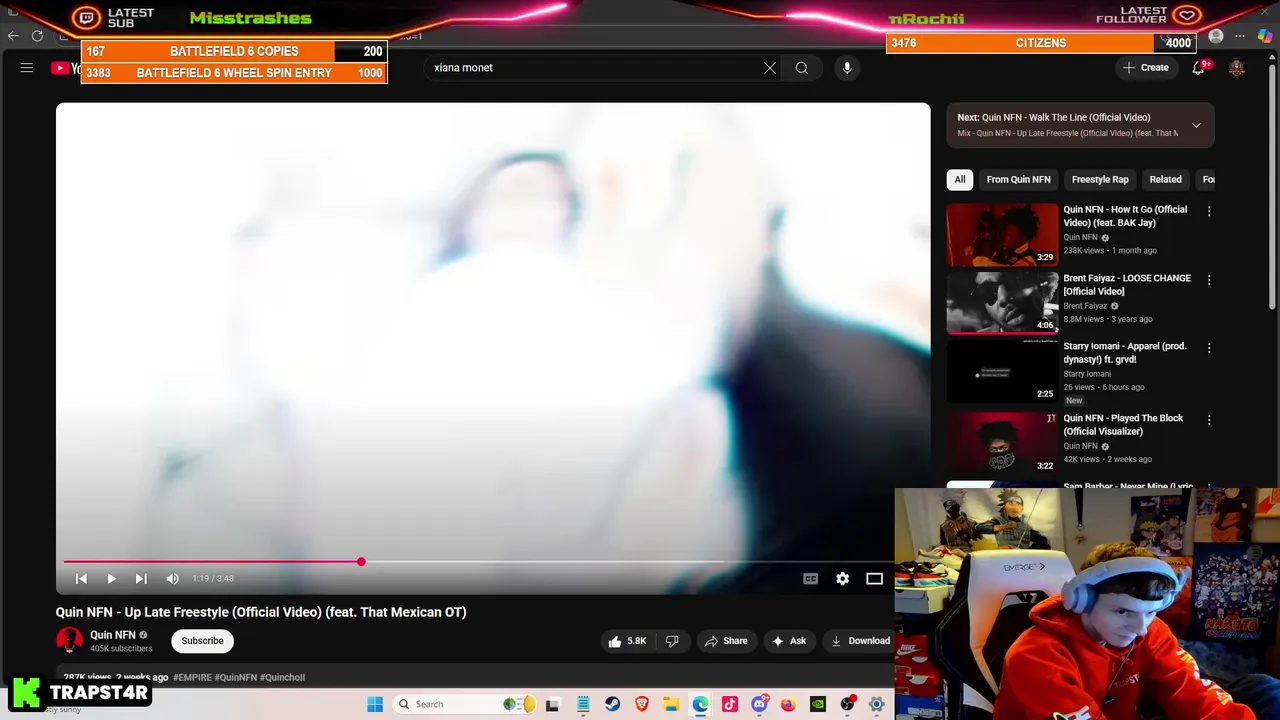
Task: Download the video
Action: click(860, 641)
